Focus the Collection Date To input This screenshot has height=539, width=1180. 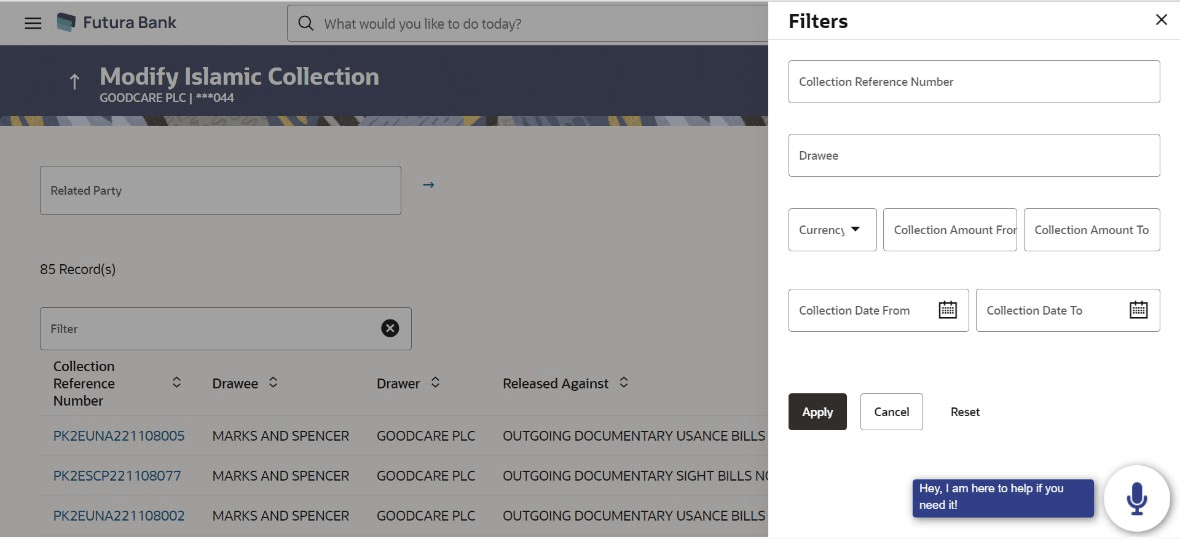pyautogui.click(x=1068, y=310)
